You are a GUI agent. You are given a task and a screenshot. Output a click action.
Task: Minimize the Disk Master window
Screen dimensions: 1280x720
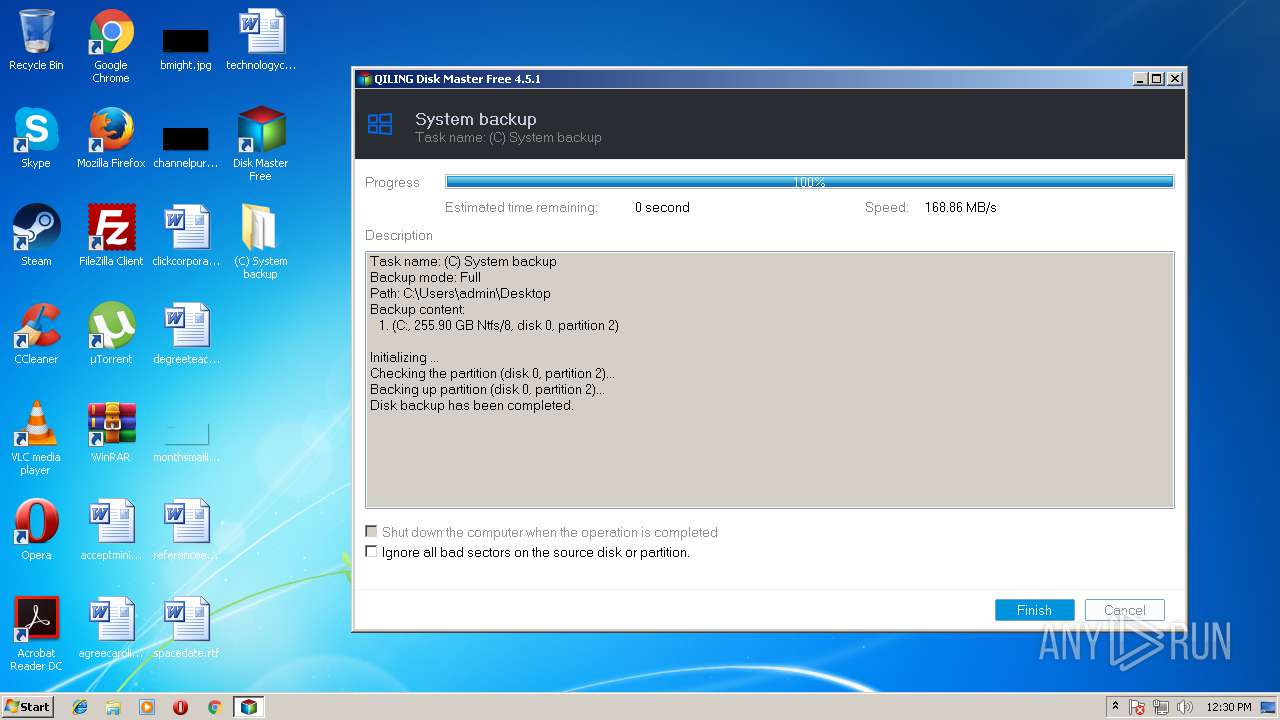tap(1140, 79)
